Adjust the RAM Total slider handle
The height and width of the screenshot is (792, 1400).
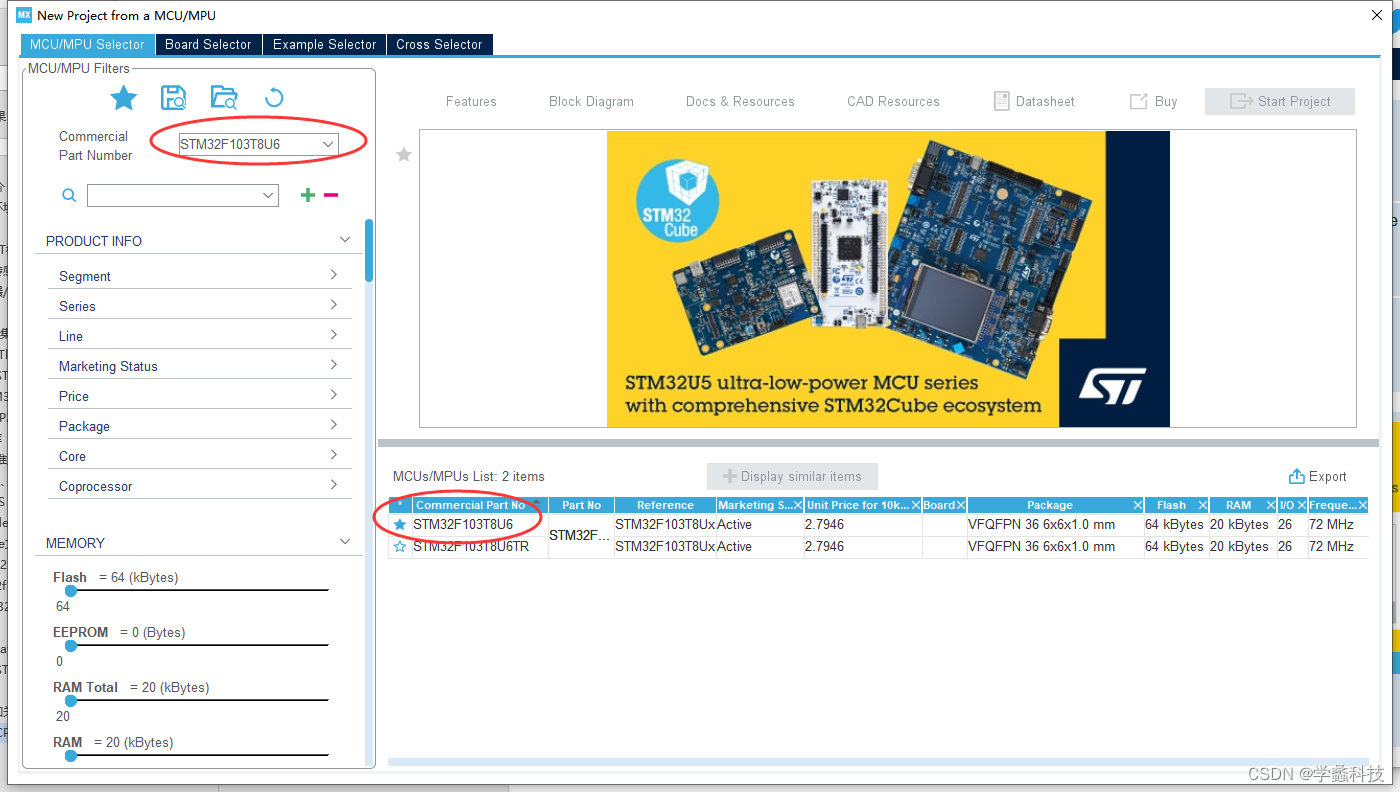click(71, 701)
